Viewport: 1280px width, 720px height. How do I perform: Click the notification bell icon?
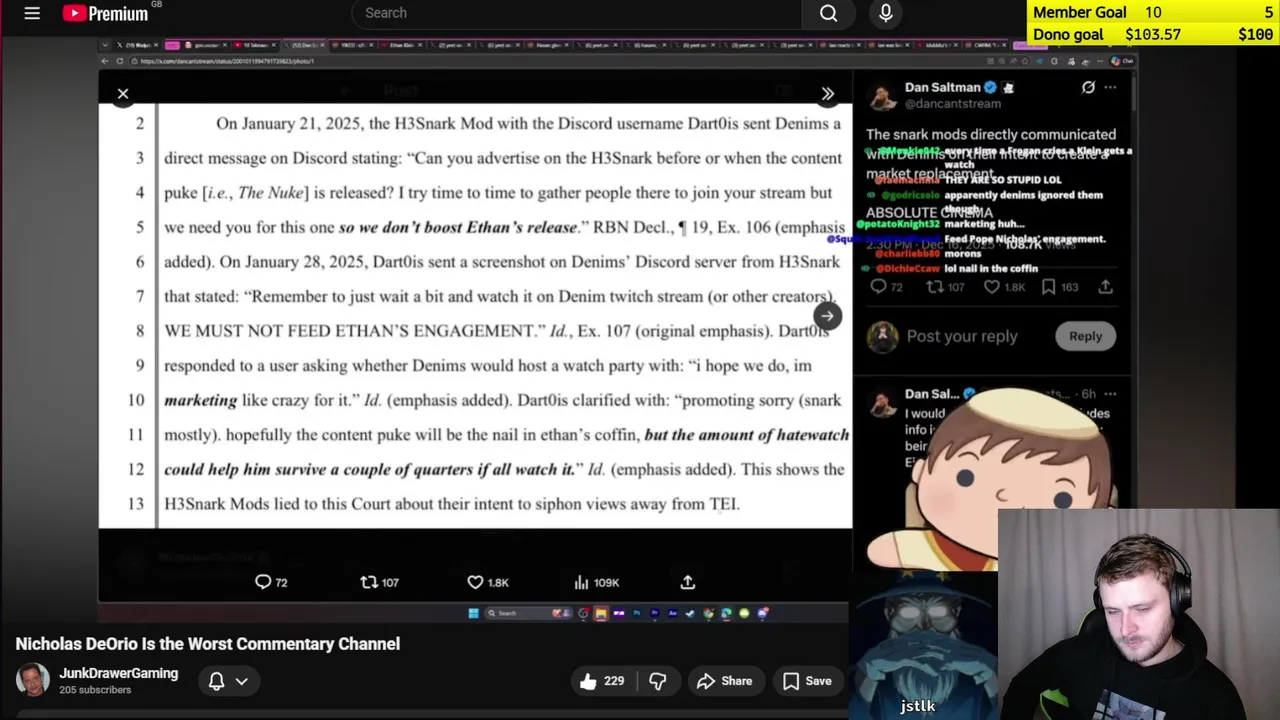coord(216,681)
